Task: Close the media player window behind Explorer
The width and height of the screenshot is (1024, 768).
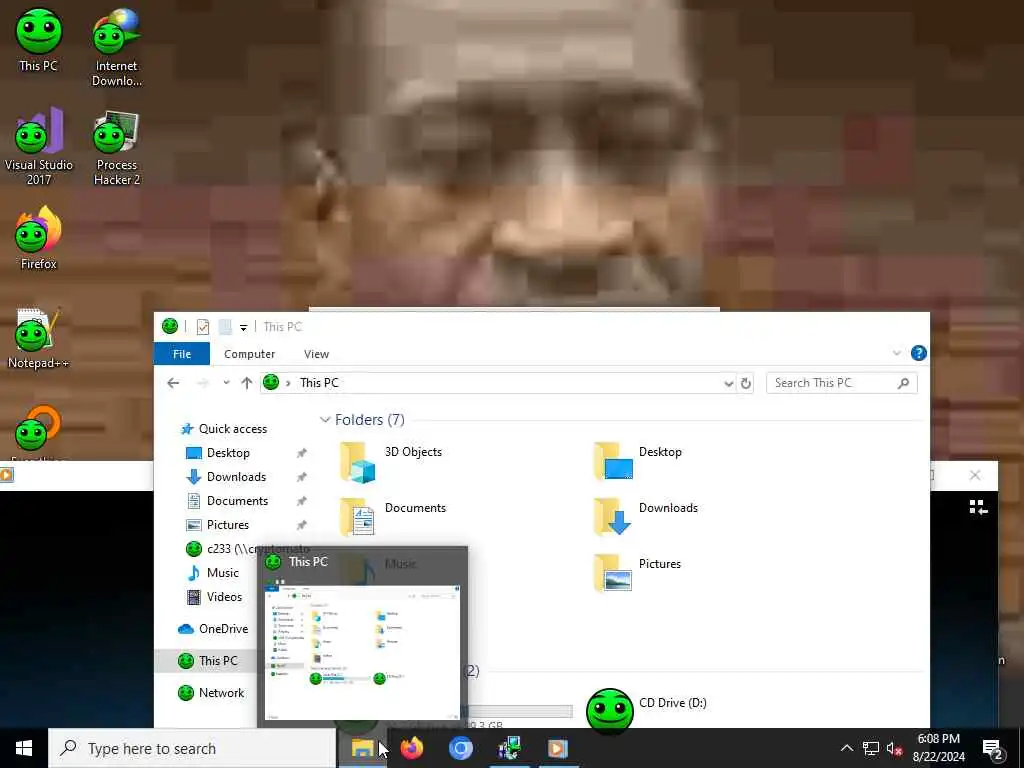Action: click(x=974, y=475)
